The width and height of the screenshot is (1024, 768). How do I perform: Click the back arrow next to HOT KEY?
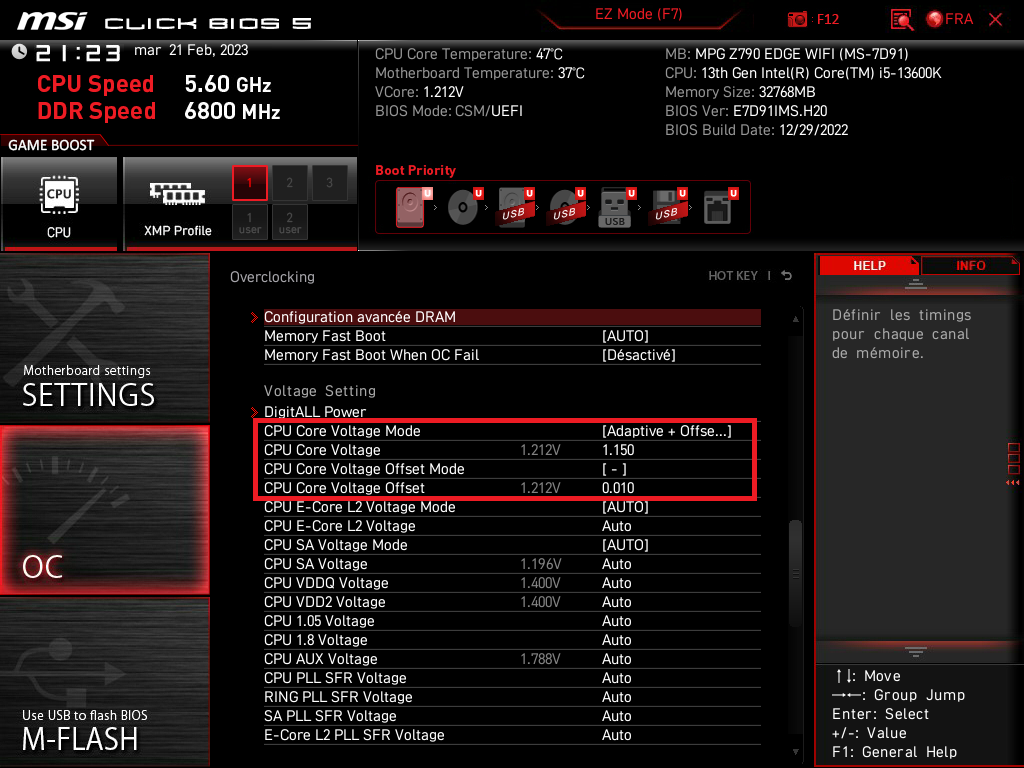point(787,276)
